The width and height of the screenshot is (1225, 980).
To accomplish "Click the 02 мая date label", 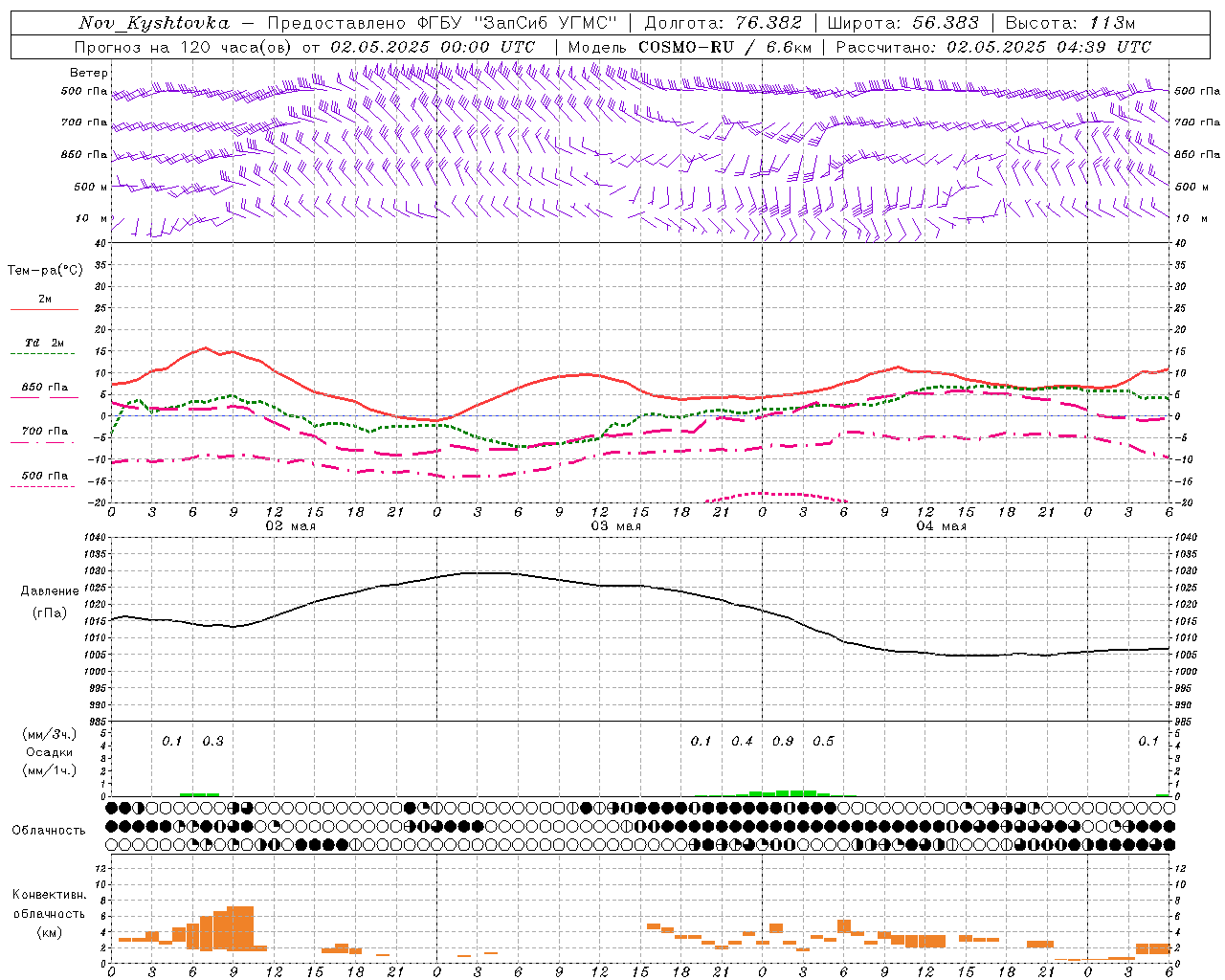I will (290, 526).
